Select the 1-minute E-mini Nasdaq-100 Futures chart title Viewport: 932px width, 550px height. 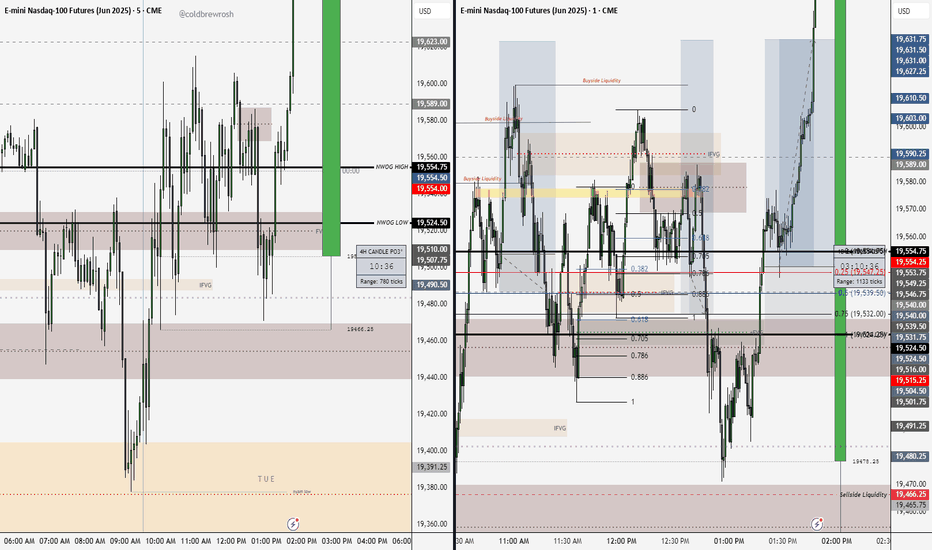click(539, 11)
